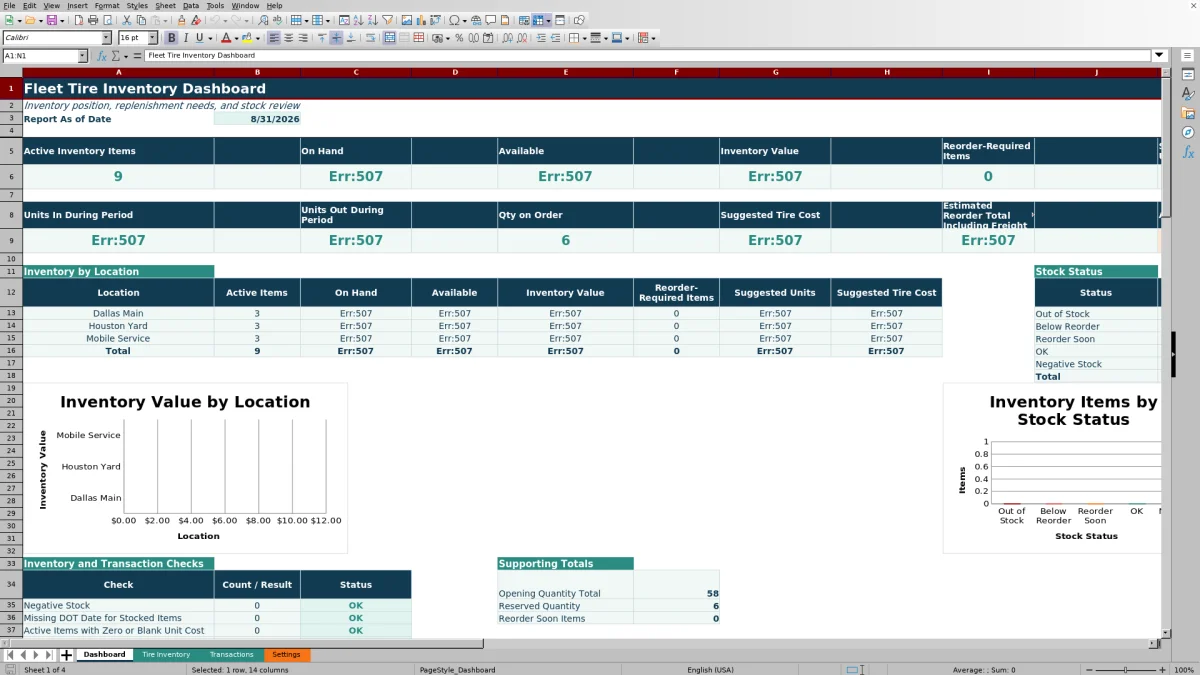Click the AutoFilter funnel icon
Image resolution: width=1200 pixels, height=675 pixels.
(x=387, y=20)
